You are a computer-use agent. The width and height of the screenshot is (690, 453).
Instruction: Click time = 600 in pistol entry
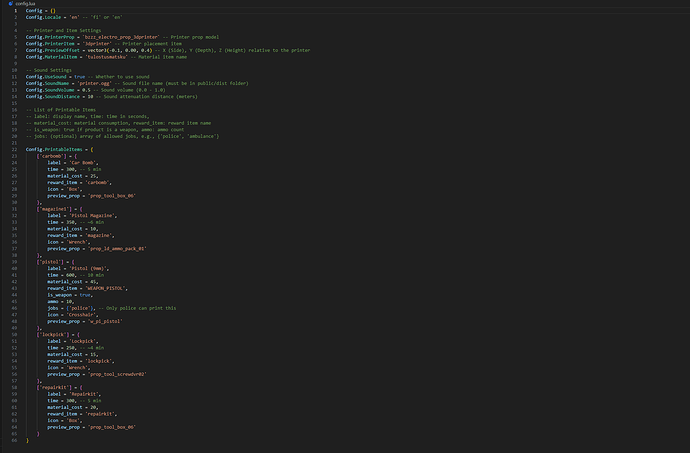(x=61, y=275)
